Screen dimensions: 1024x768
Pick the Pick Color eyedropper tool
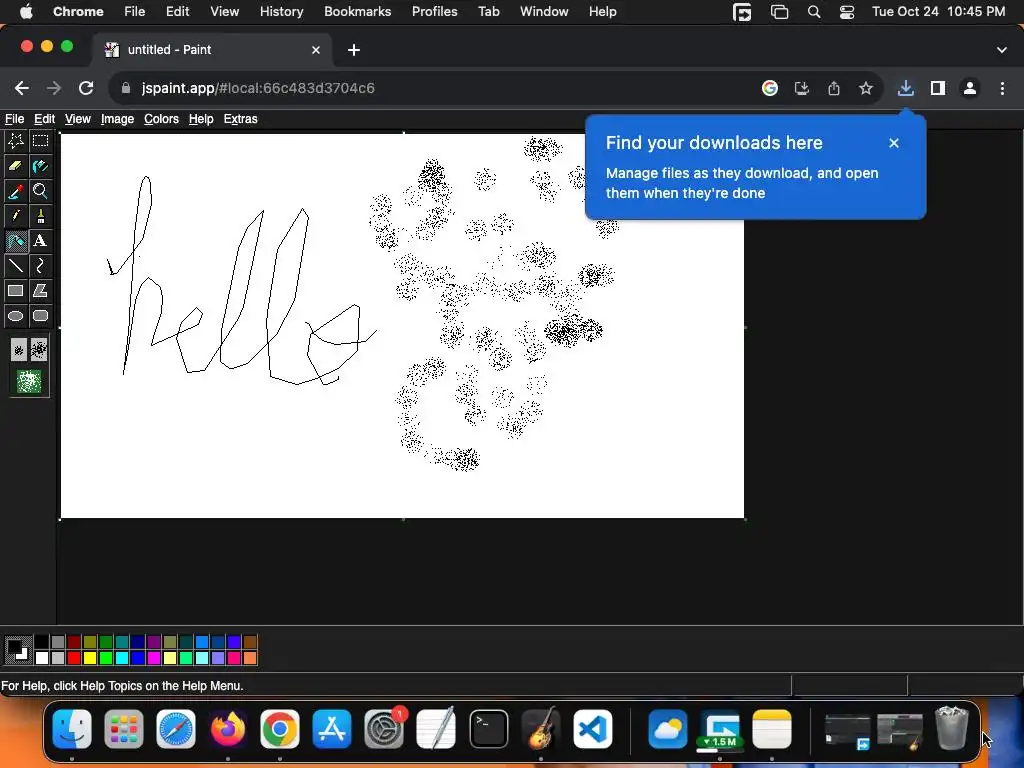16,191
